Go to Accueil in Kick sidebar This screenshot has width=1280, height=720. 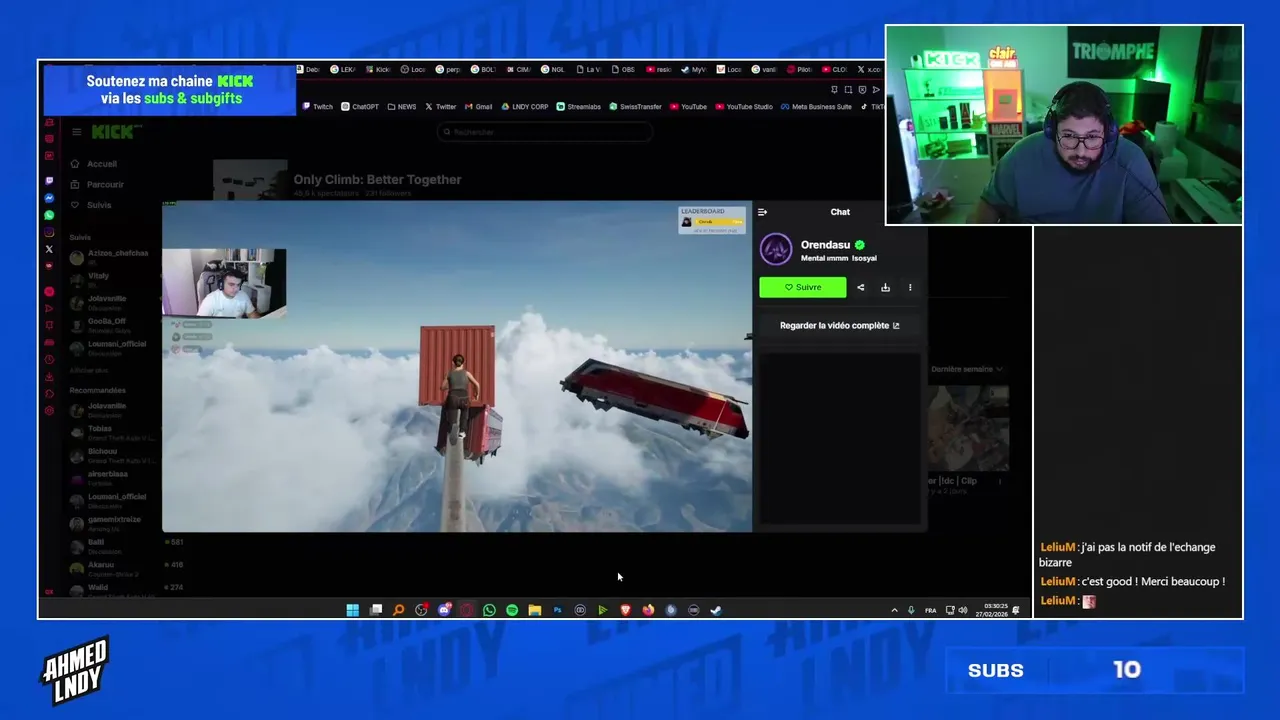(93, 164)
